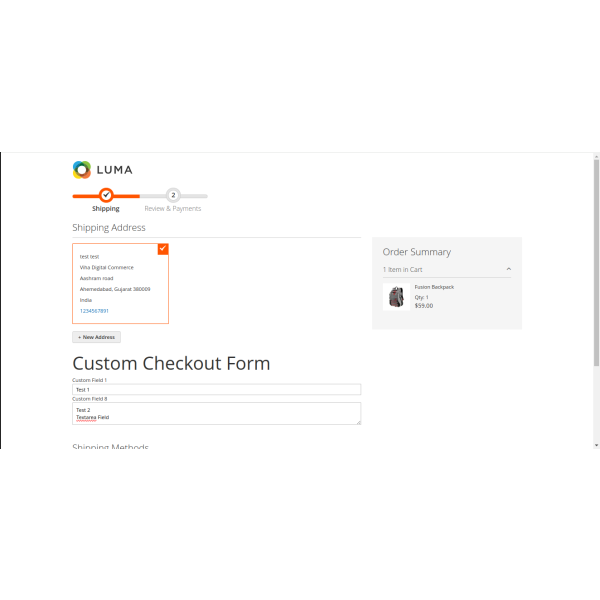Click the Shipping step label
Image resolution: width=600 pixels, height=600 pixels.
[x=106, y=209]
